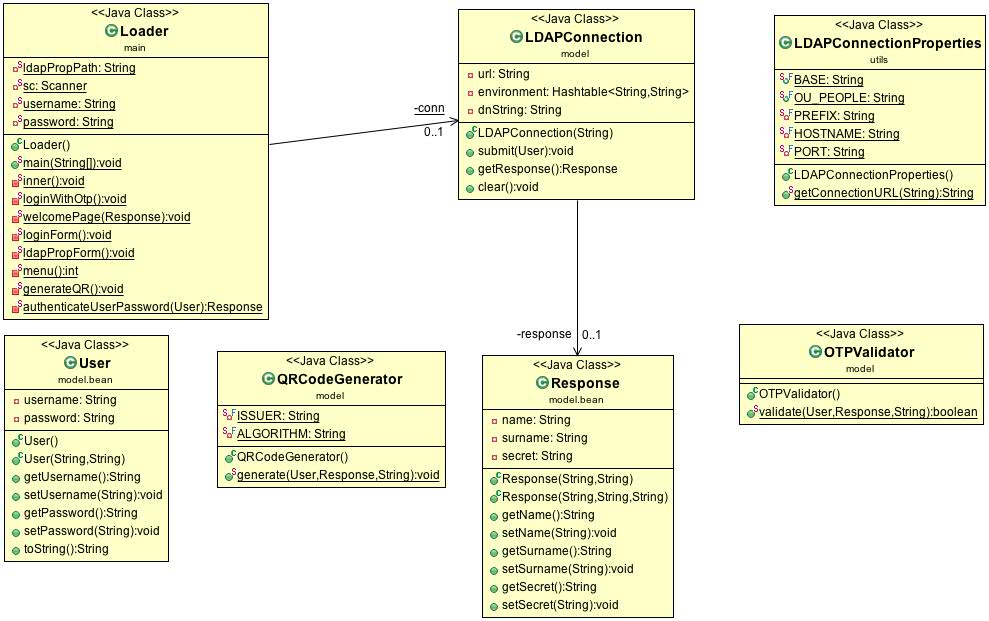989x621 pixels.
Task: Click the static method icon of validate(User,Response,String)
Action: pyautogui.click(x=752, y=412)
